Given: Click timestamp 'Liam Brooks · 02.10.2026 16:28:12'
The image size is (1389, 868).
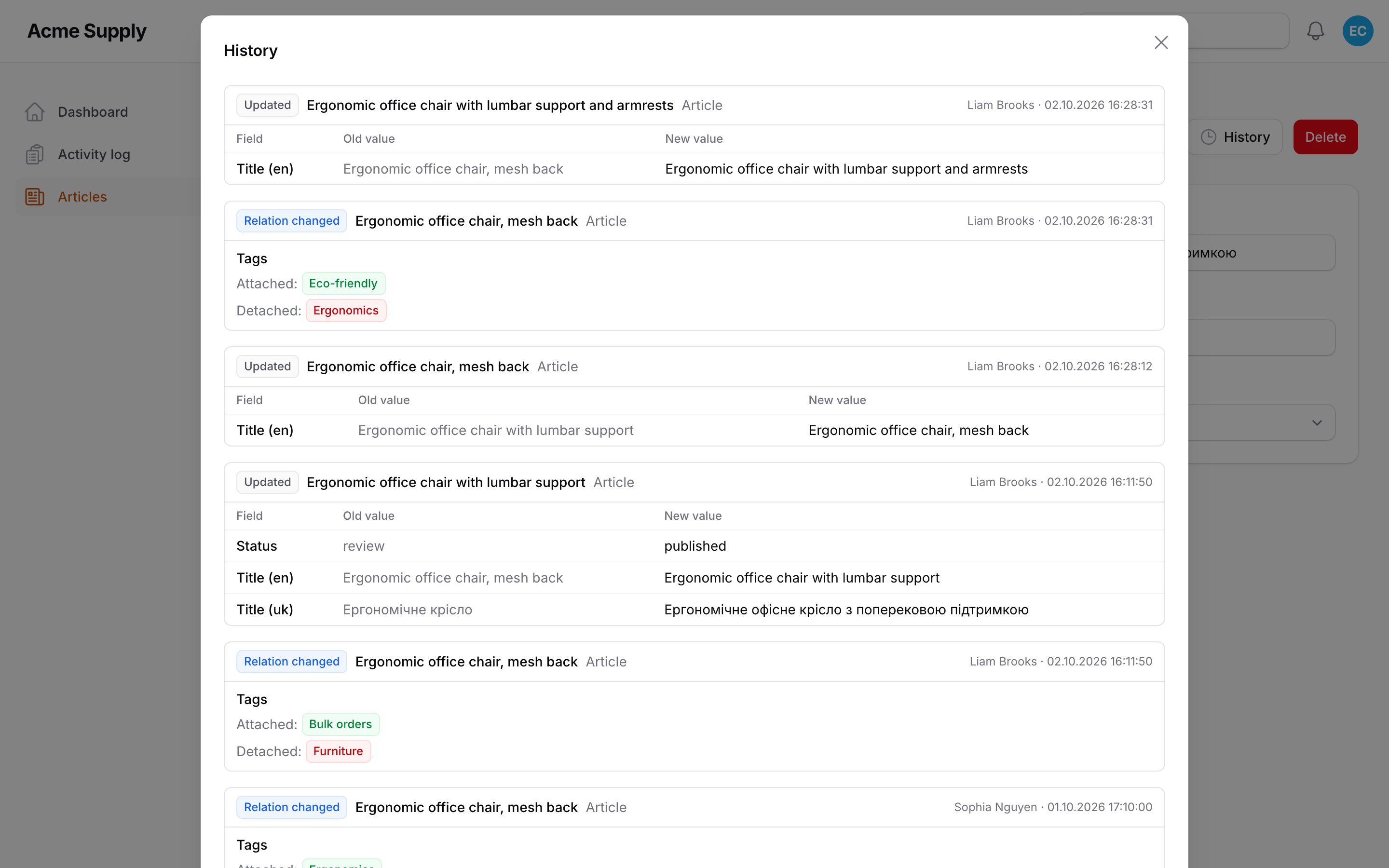Looking at the screenshot, I should (x=1060, y=366).
